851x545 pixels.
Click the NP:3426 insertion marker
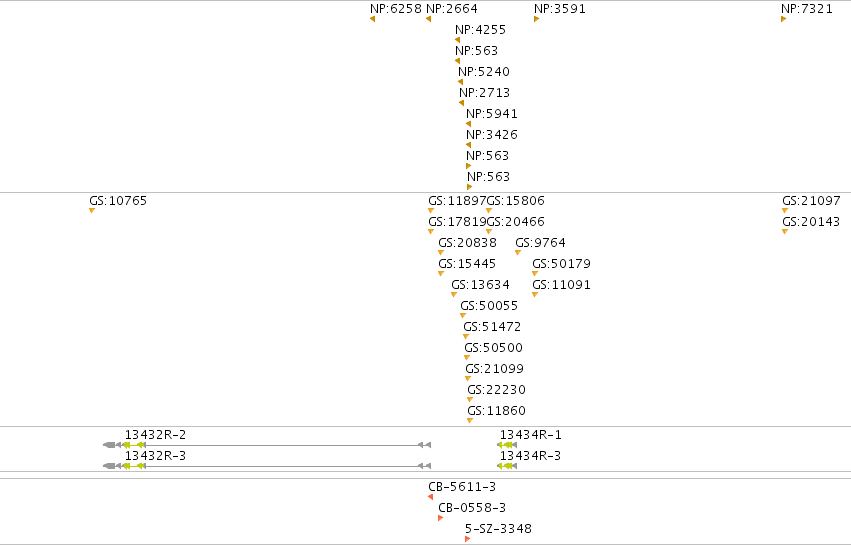tap(468, 145)
